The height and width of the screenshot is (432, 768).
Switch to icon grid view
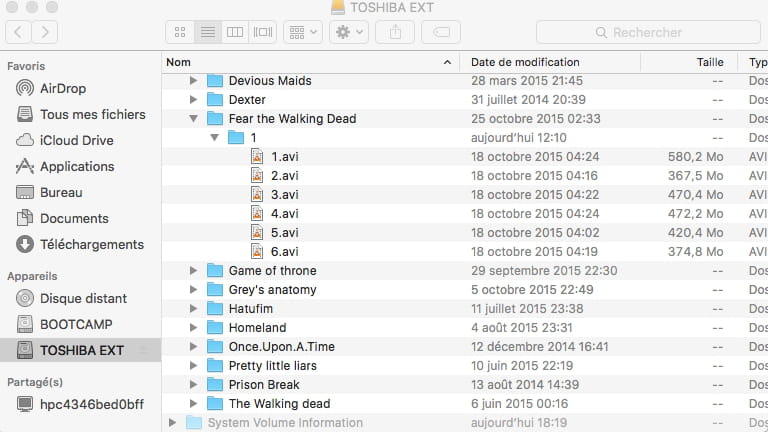(x=180, y=32)
